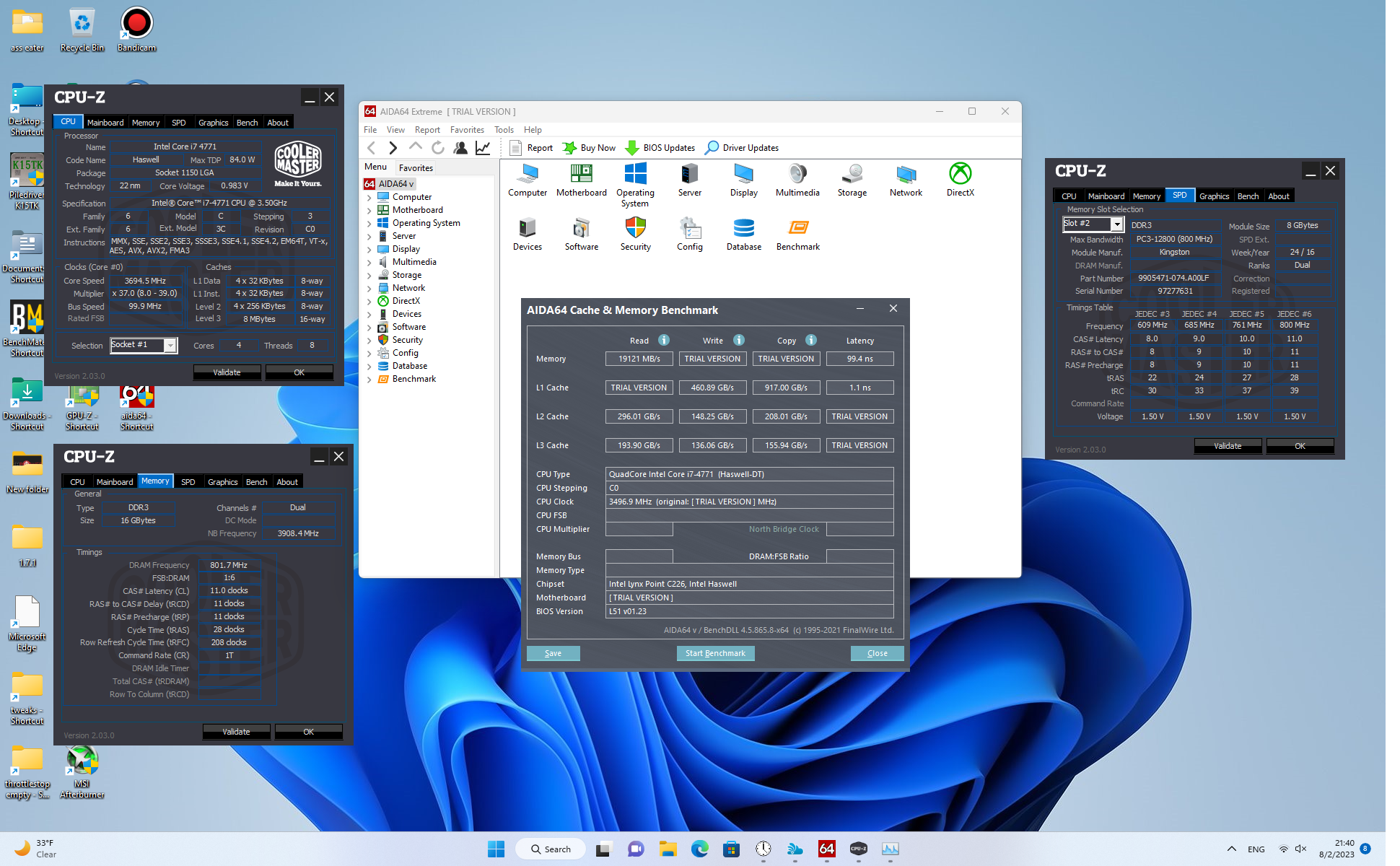Expand the Motherboard node in AIDA64 tree

point(369,210)
